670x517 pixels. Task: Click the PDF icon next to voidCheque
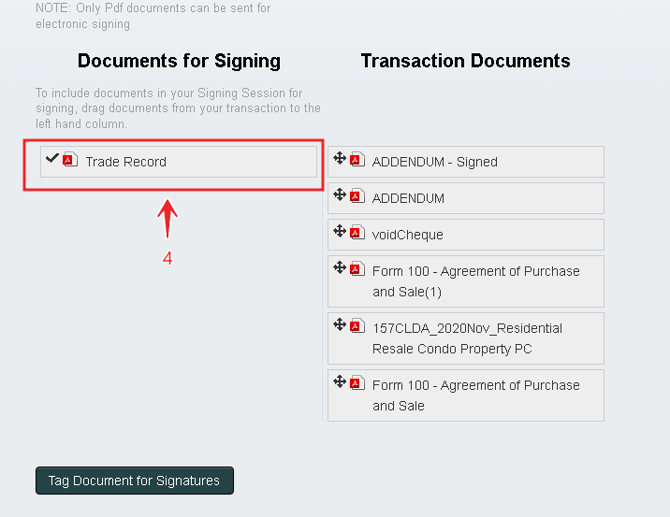point(357,233)
